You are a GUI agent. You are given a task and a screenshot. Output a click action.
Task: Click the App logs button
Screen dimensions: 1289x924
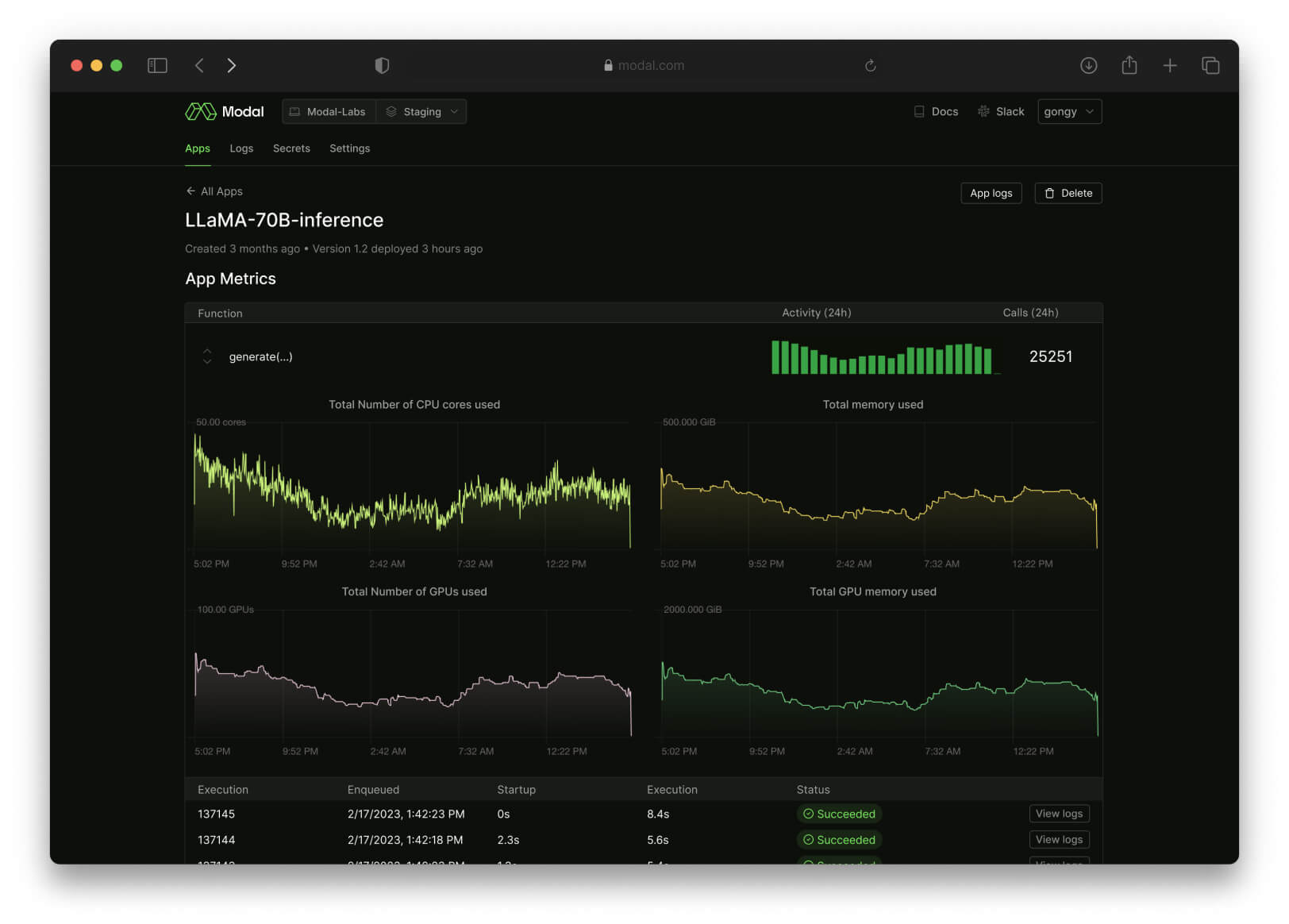991,193
